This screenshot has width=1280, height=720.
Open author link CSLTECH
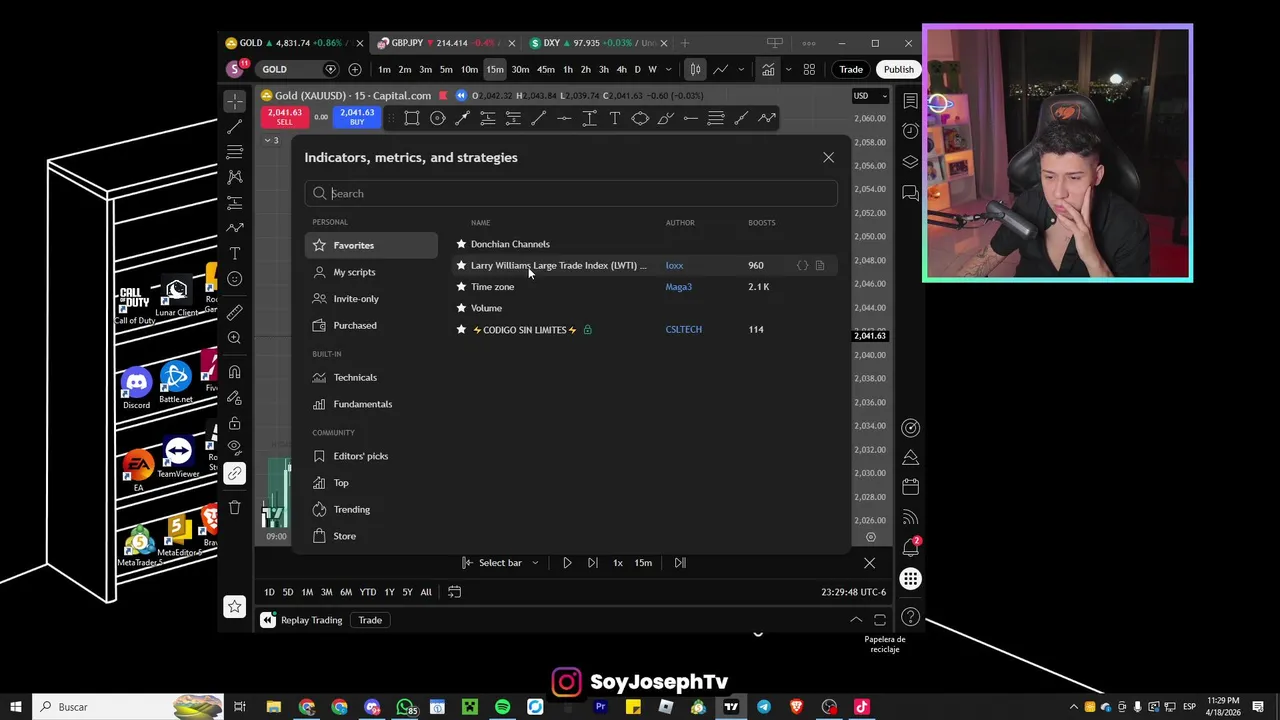click(684, 329)
